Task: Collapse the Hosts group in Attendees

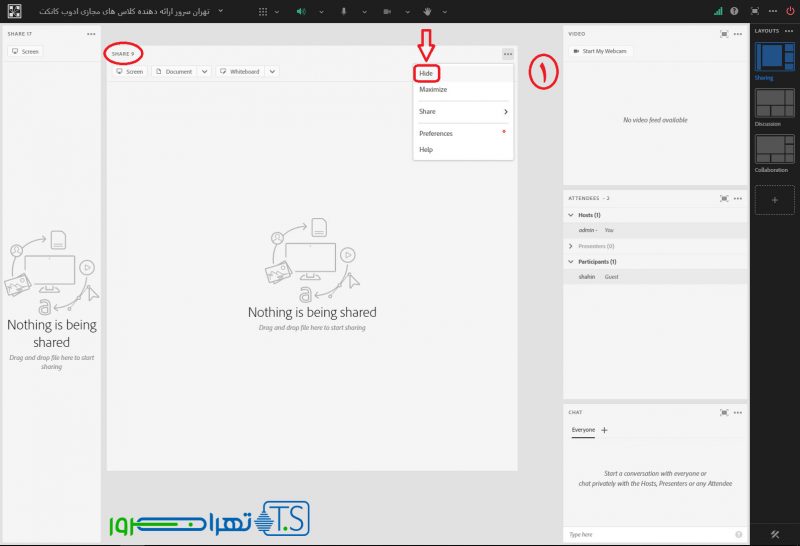Action: 571,215
